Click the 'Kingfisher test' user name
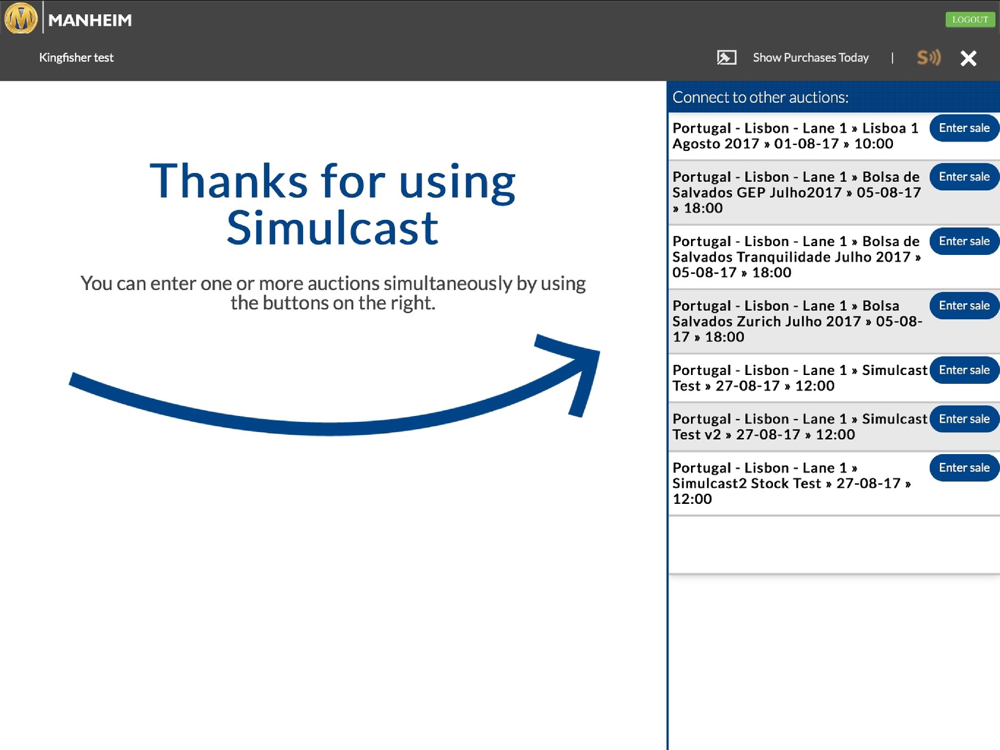This screenshot has width=1000, height=750. tap(76, 58)
